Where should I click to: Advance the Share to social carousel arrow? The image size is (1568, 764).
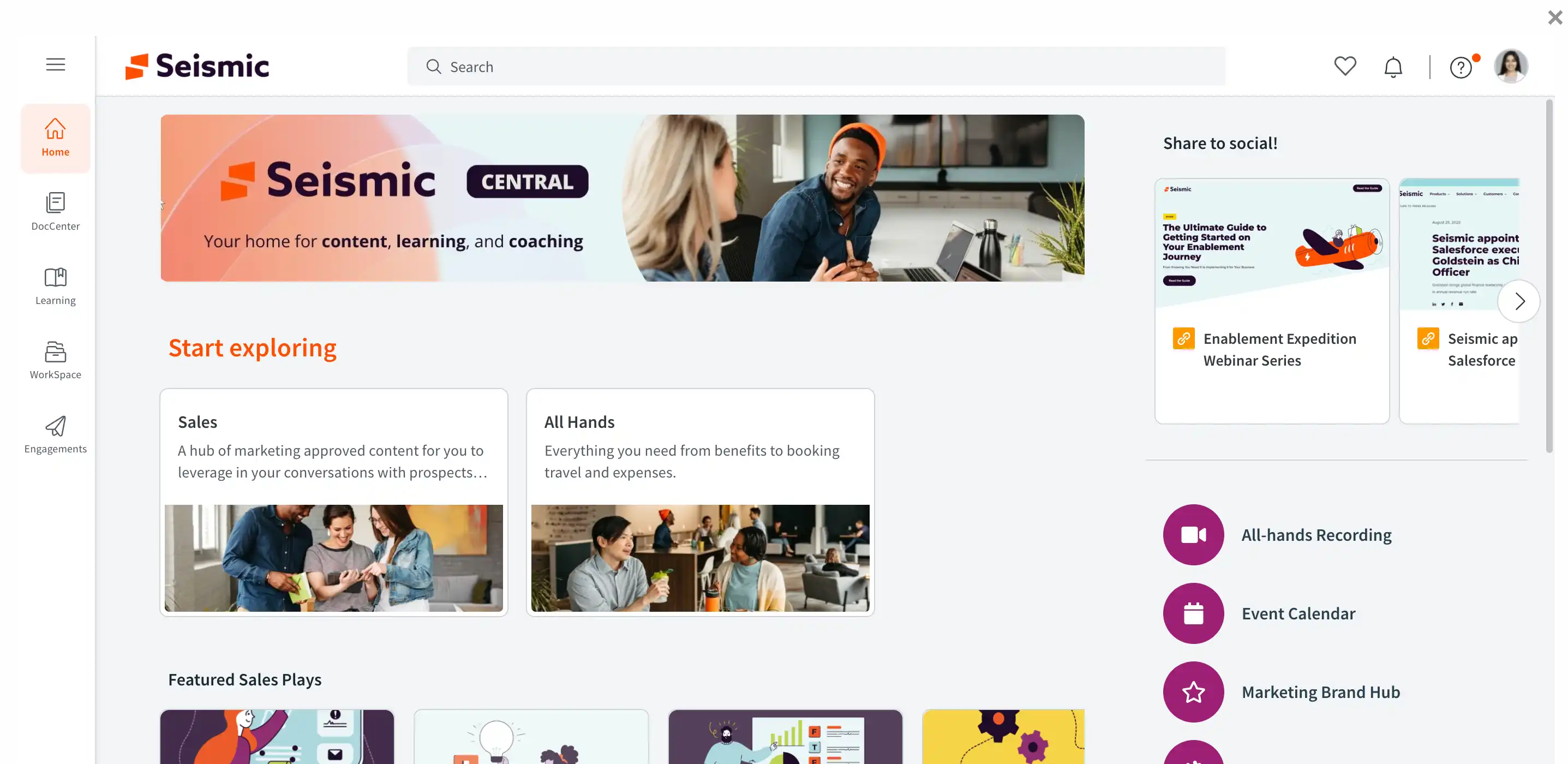point(1518,301)
